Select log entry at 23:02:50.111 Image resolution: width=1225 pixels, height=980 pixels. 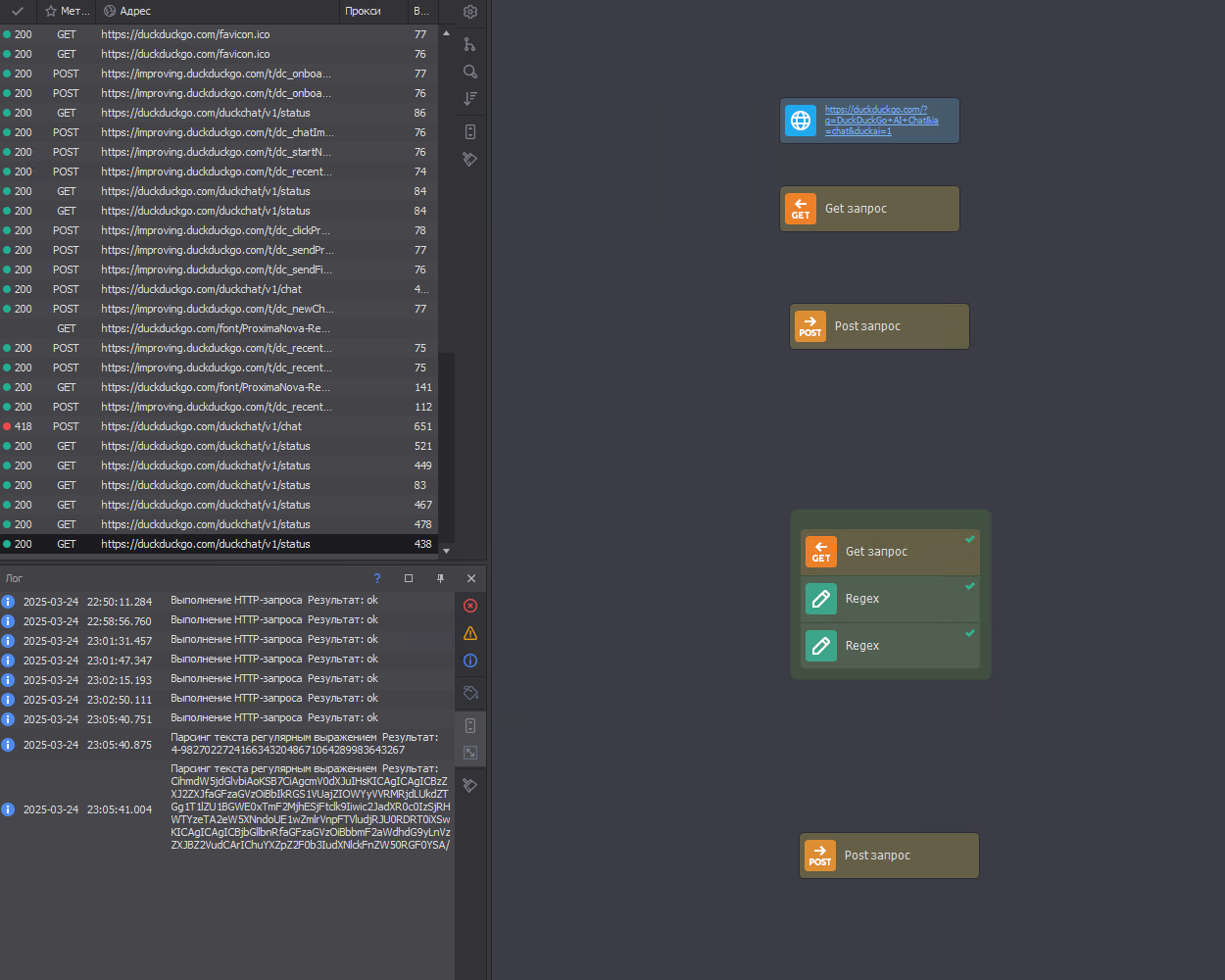[x=227, y=699]
